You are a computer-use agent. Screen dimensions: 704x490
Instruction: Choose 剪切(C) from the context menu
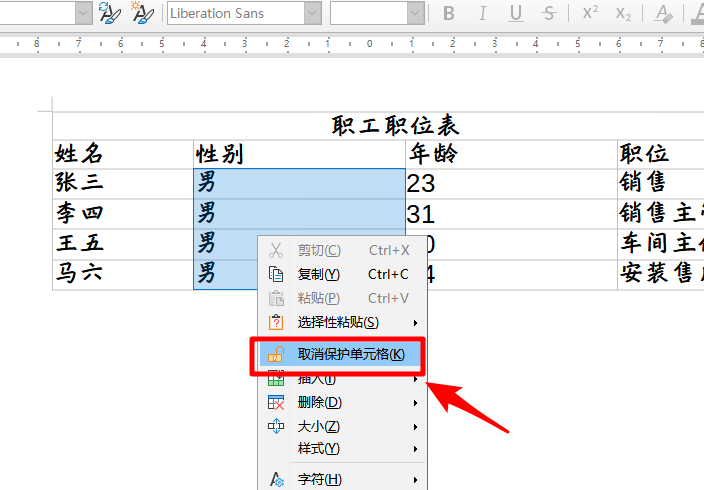click(x=343, y=250)
